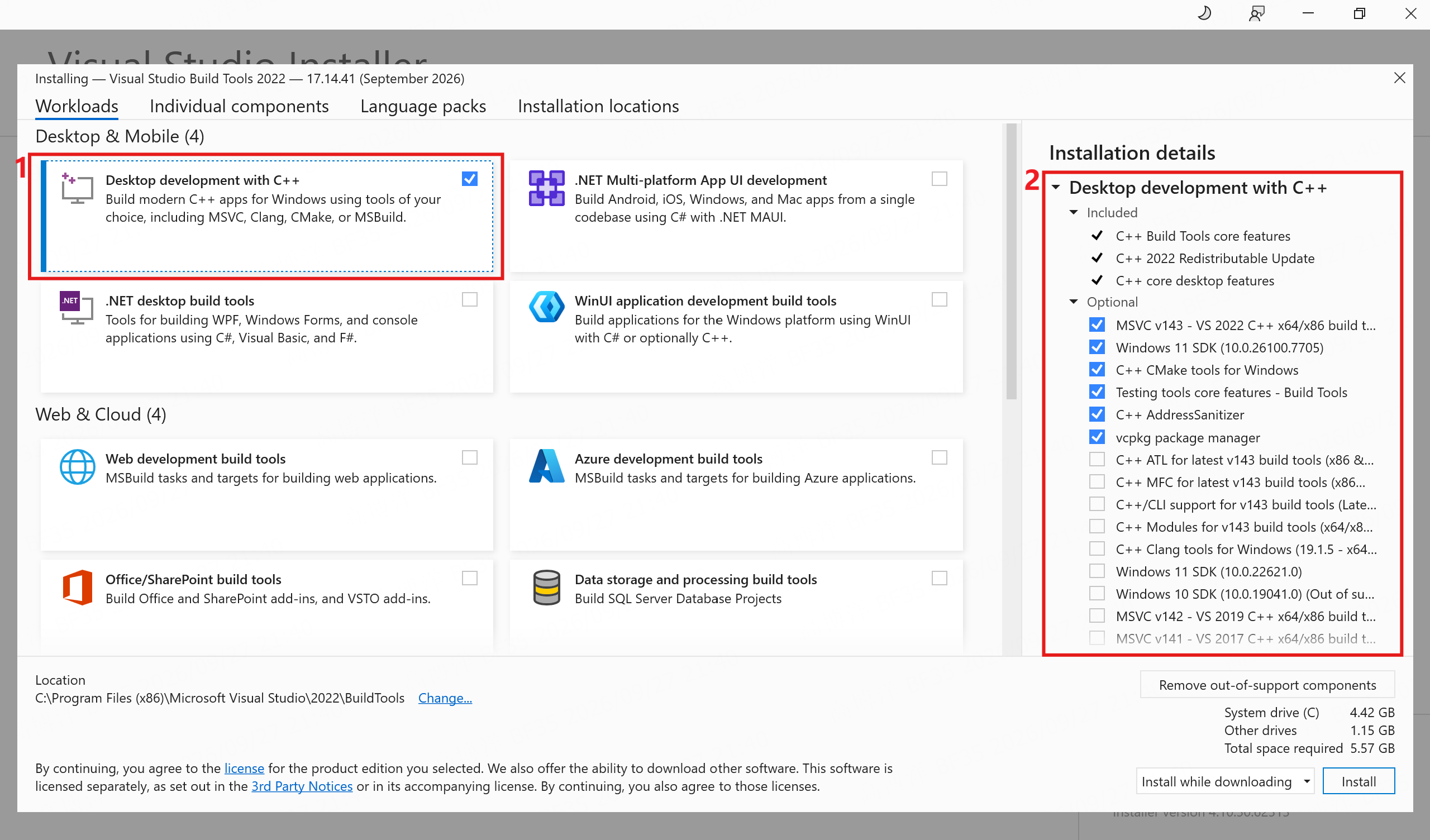
Task: Minimize the Visual Studio Installer window
Action: pos(1308,13)
